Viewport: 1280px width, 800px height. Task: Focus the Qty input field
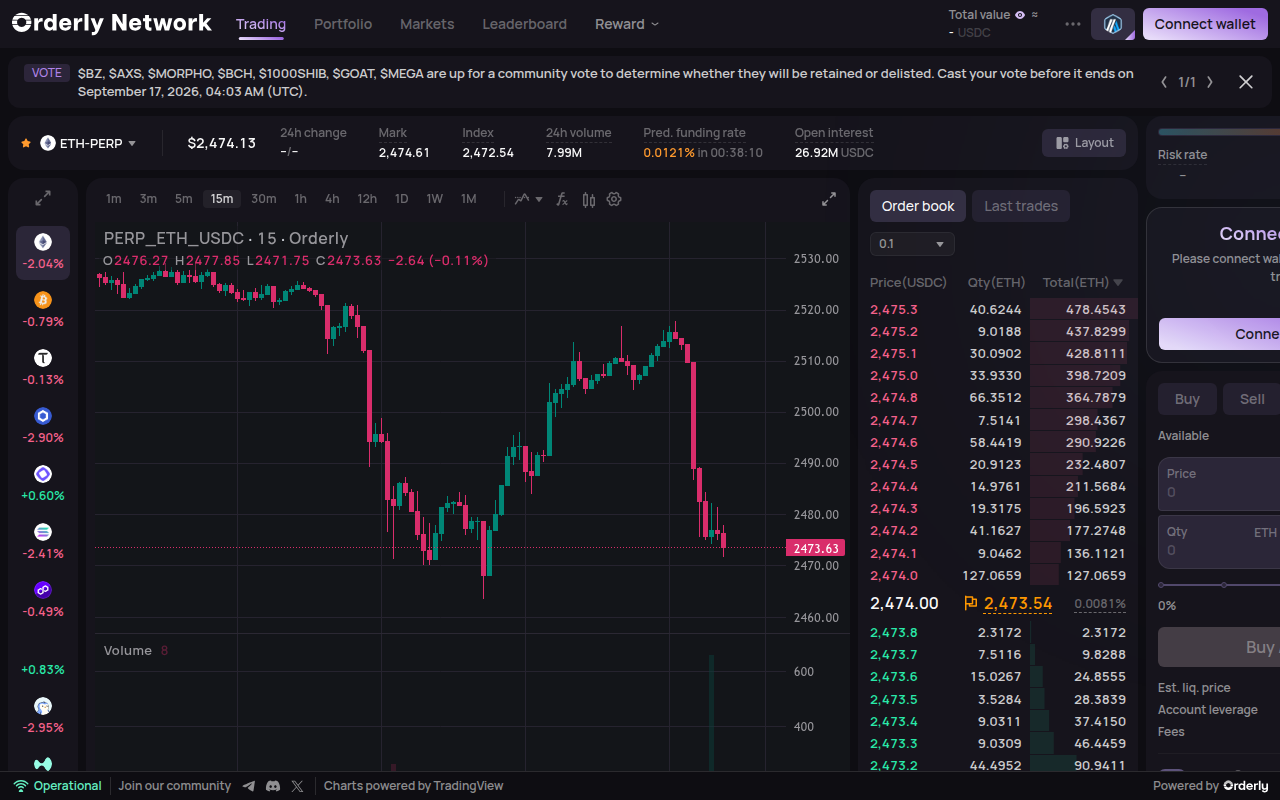(x=1219, y=541)
